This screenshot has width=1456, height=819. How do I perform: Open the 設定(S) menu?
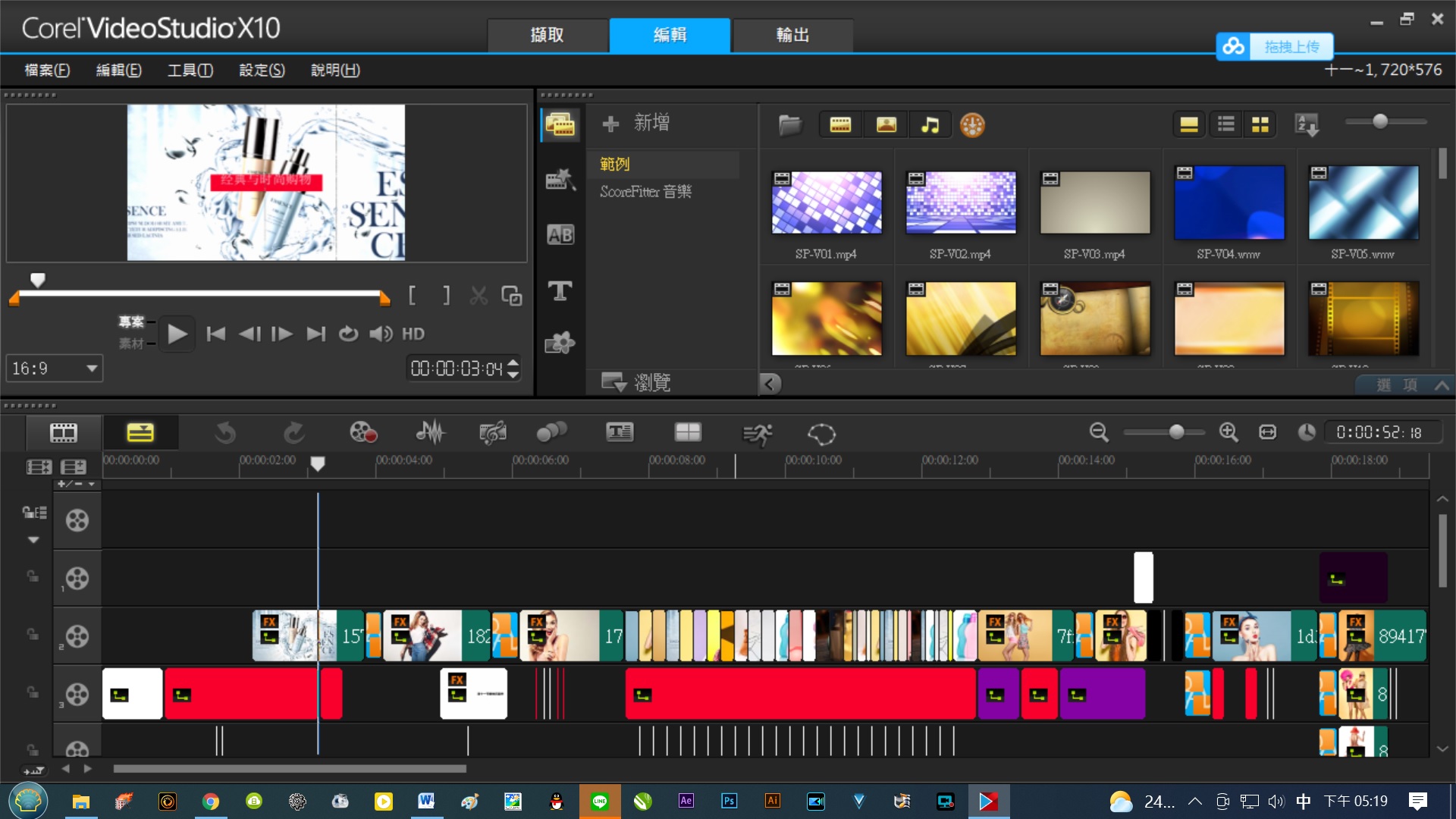click(262, 70)
